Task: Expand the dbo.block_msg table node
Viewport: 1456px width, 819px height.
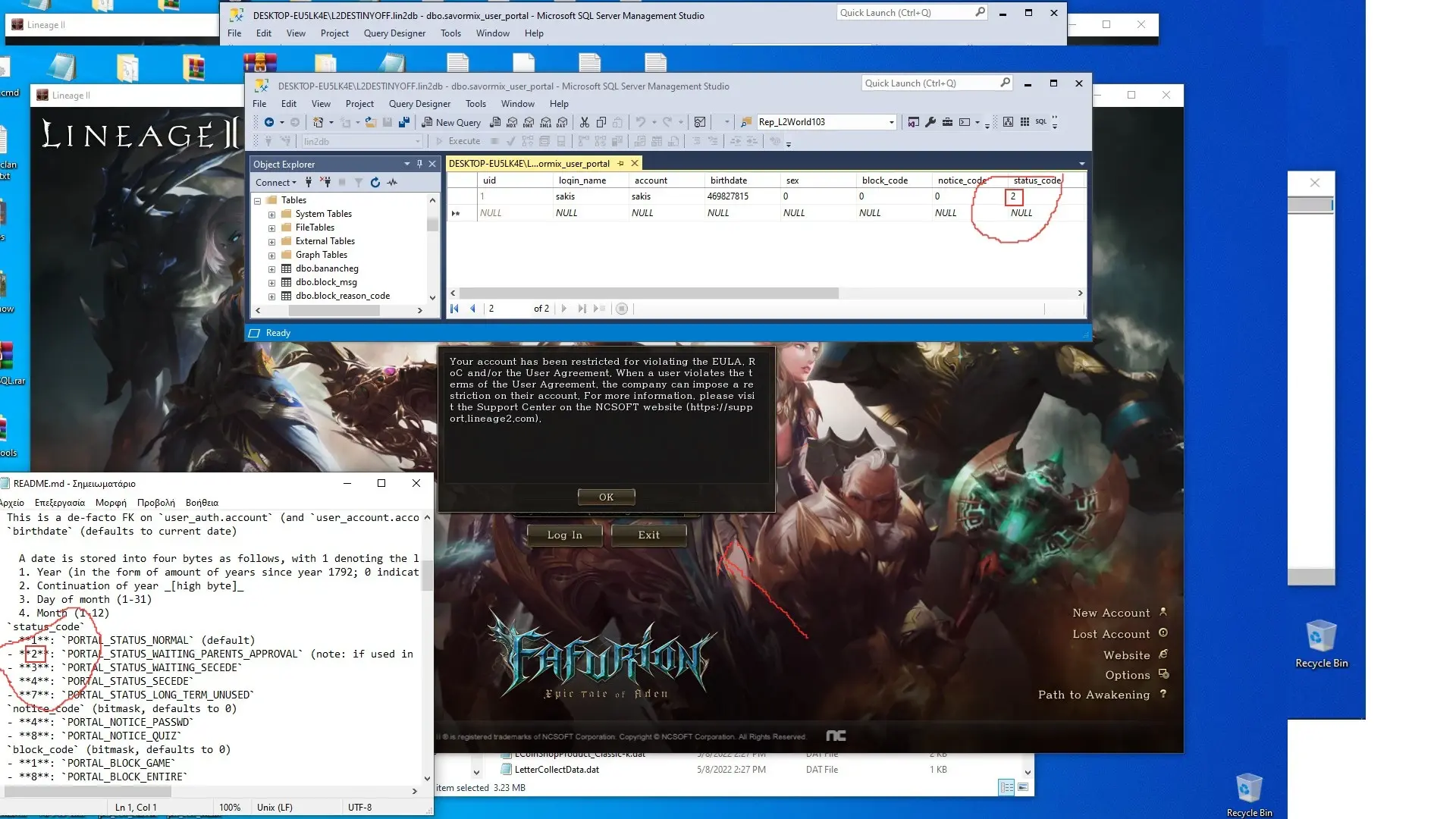Action: tap(271, 283)
